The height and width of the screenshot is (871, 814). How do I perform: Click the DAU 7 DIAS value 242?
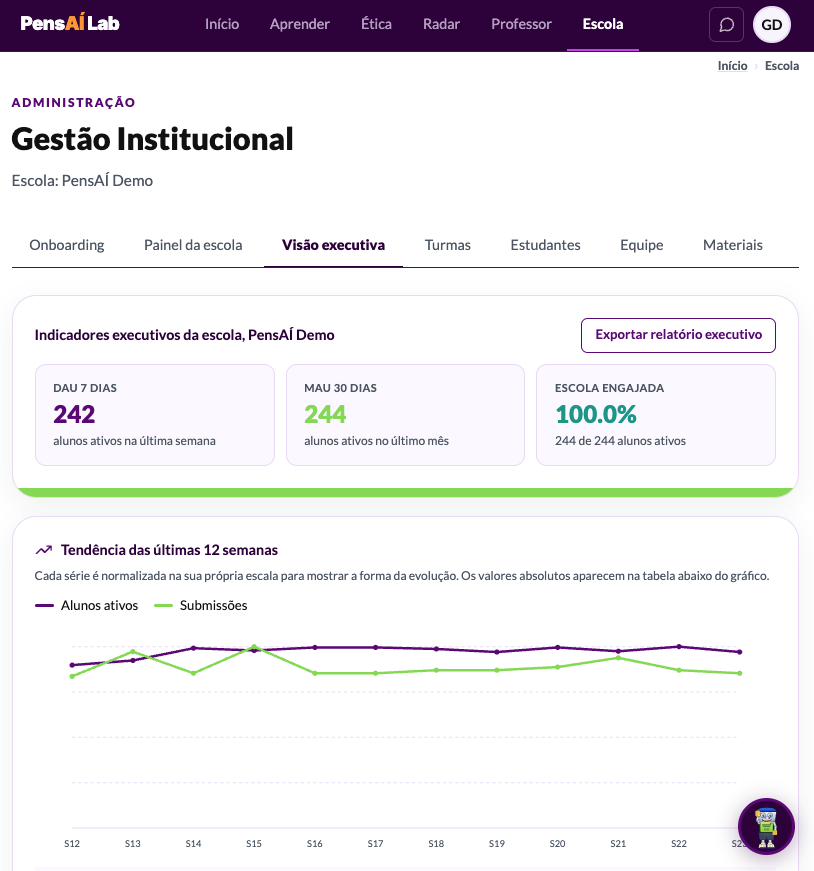tap(74, 414)
